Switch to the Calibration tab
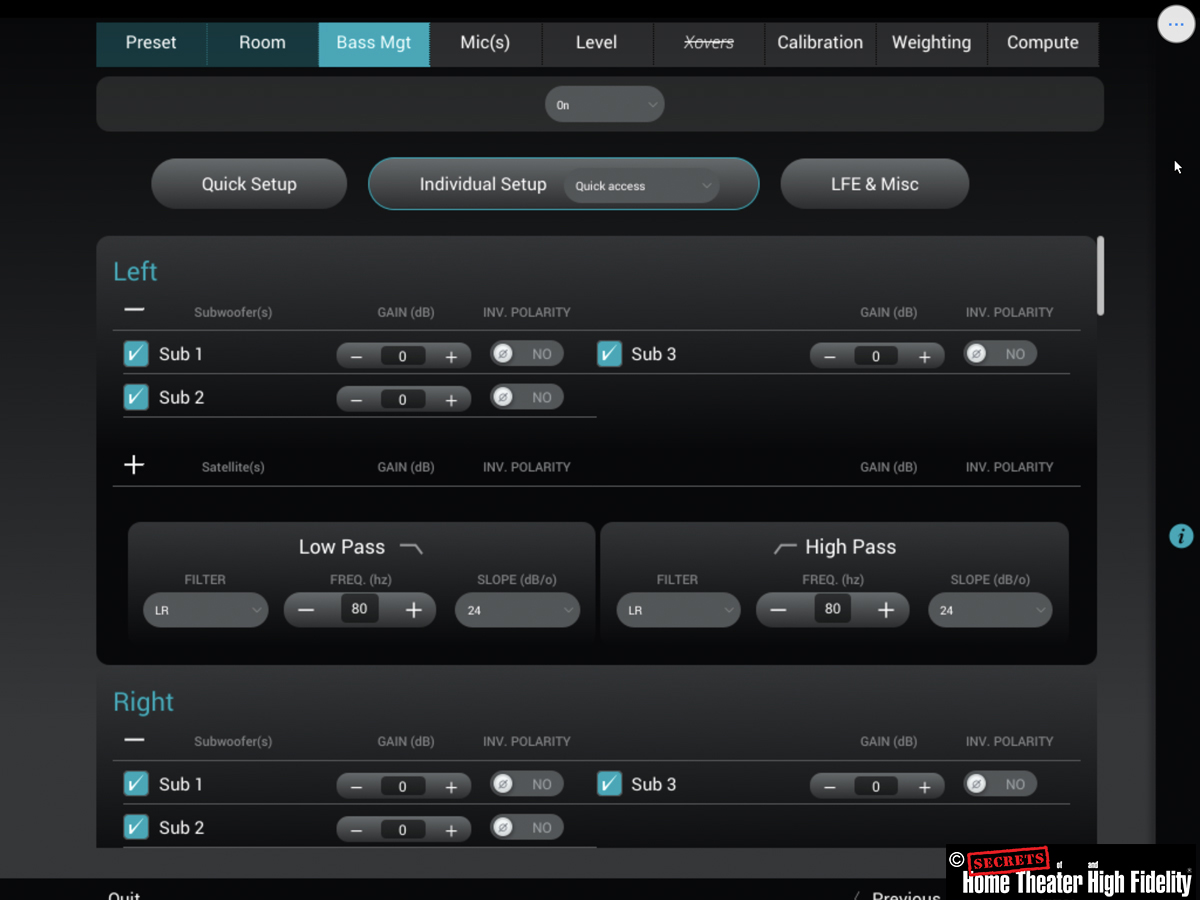The image size is (1200, 900). pos(820,43)
